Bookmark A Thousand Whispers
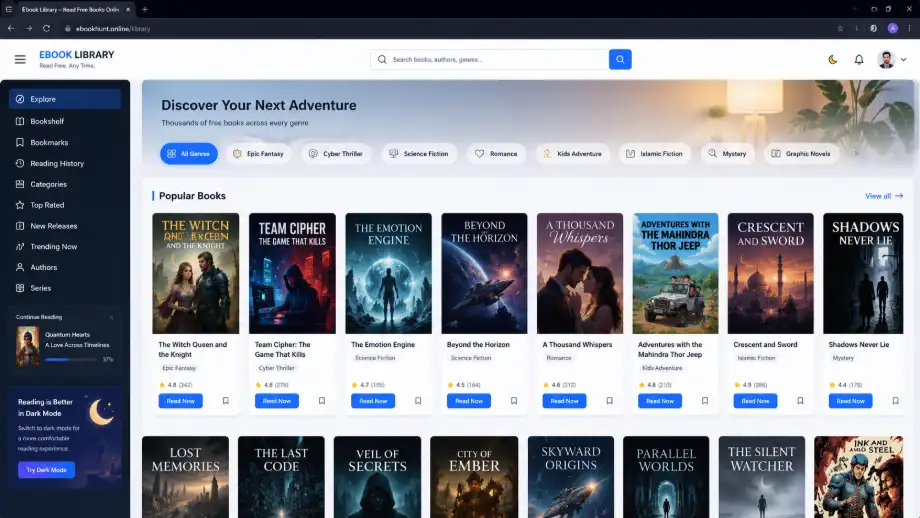The width and height of the screenshot is (920, 518). coord(609,401)
